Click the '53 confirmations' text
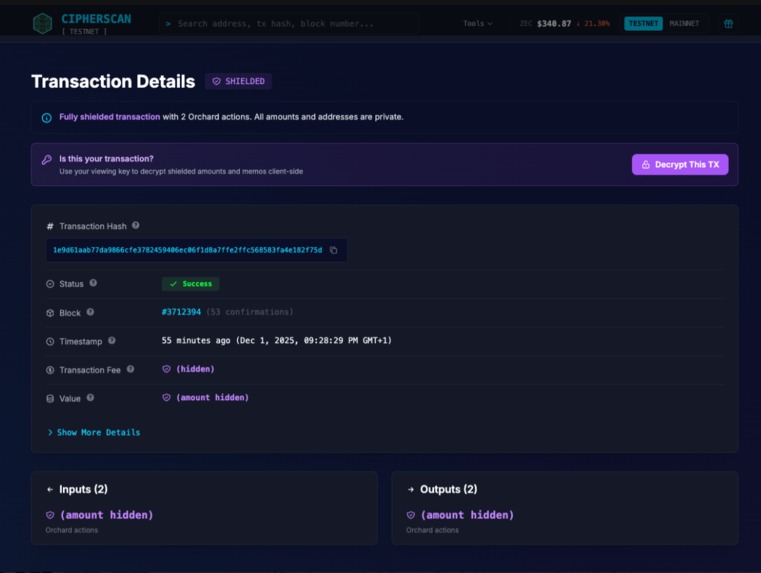Viewport: 761px width, 573px height. (x=249, y=312)
